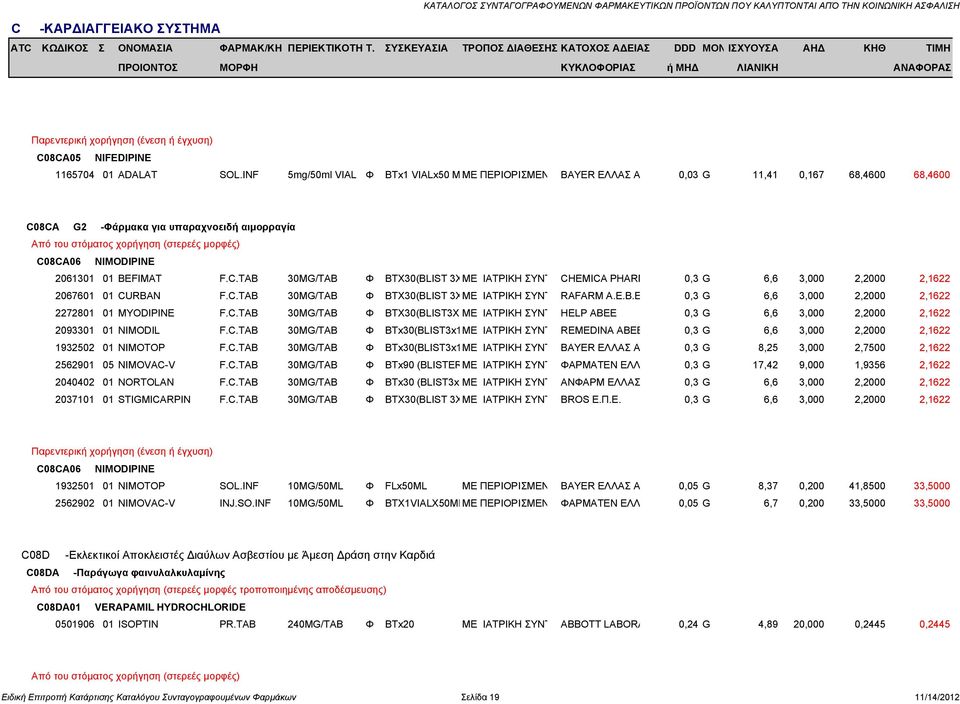Click KHΘ value 41,8500 in NIMOTOP row
Viewport: 960px width, 704px height.
[x=867, y=485]
